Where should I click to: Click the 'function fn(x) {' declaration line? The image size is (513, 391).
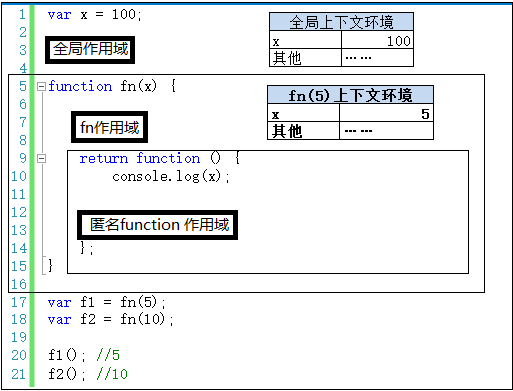click(x=112, y=86)
